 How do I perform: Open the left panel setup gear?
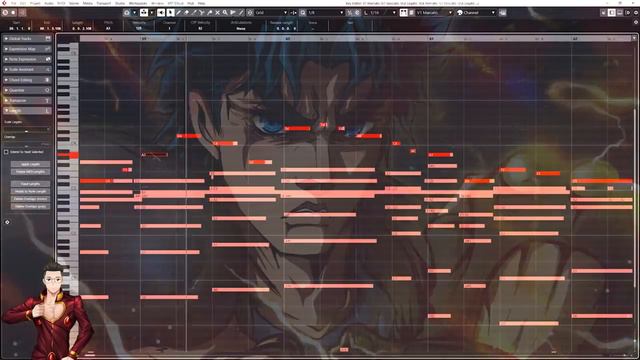tap(7, 222)
